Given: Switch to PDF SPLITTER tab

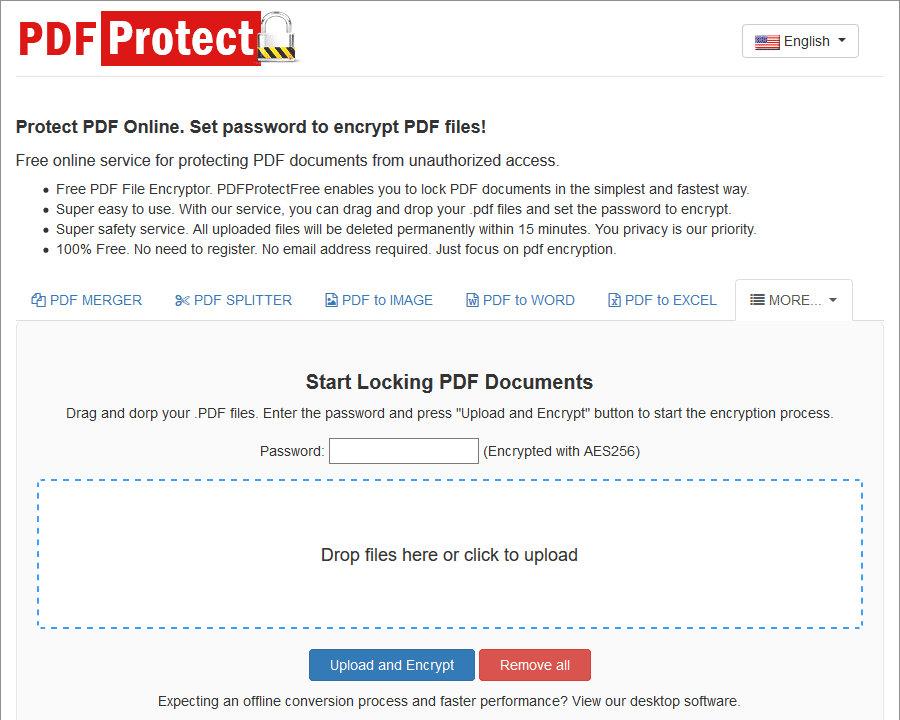Looking at the screenshot, I should (234, 300).
